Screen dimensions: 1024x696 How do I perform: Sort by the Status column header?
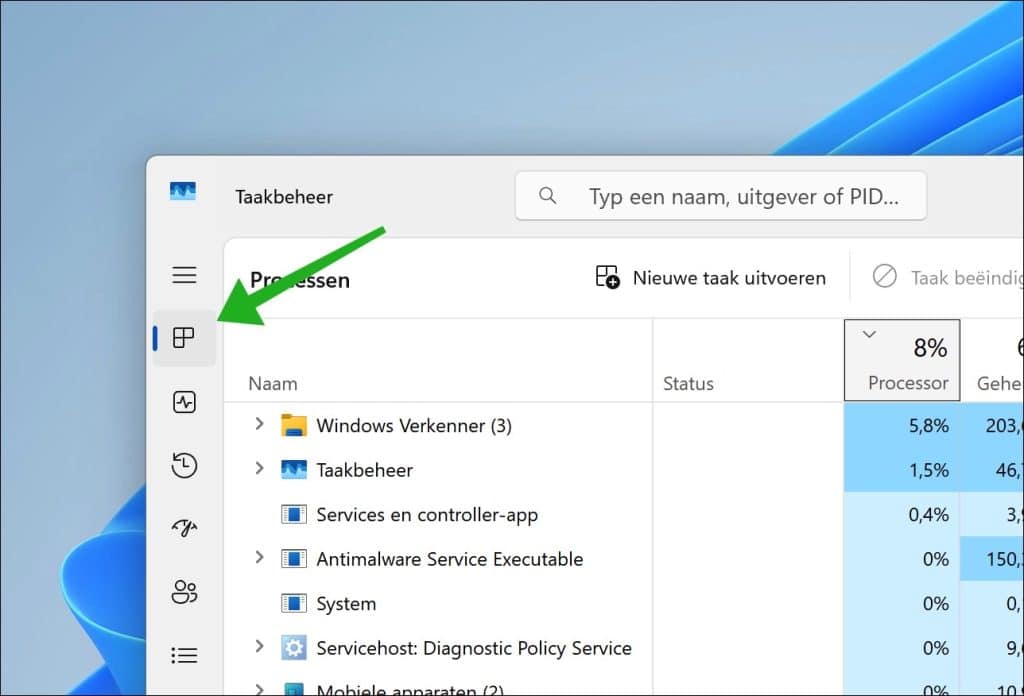pyautogui.click(x=688, y=383)
